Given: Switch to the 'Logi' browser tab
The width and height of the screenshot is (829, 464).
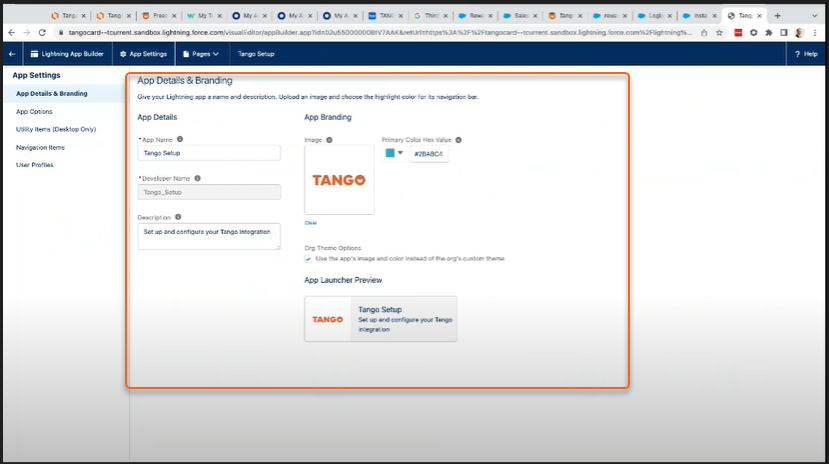Looking at the screenshot, I should [x=653, y=16].
